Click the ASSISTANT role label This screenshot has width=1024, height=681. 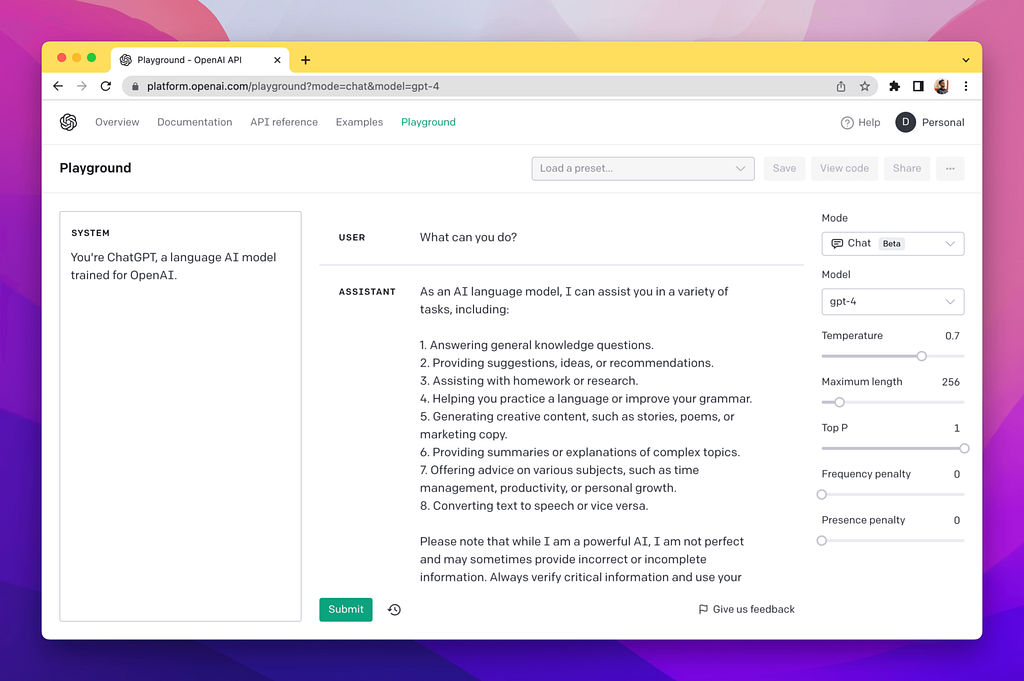point(367,292)
